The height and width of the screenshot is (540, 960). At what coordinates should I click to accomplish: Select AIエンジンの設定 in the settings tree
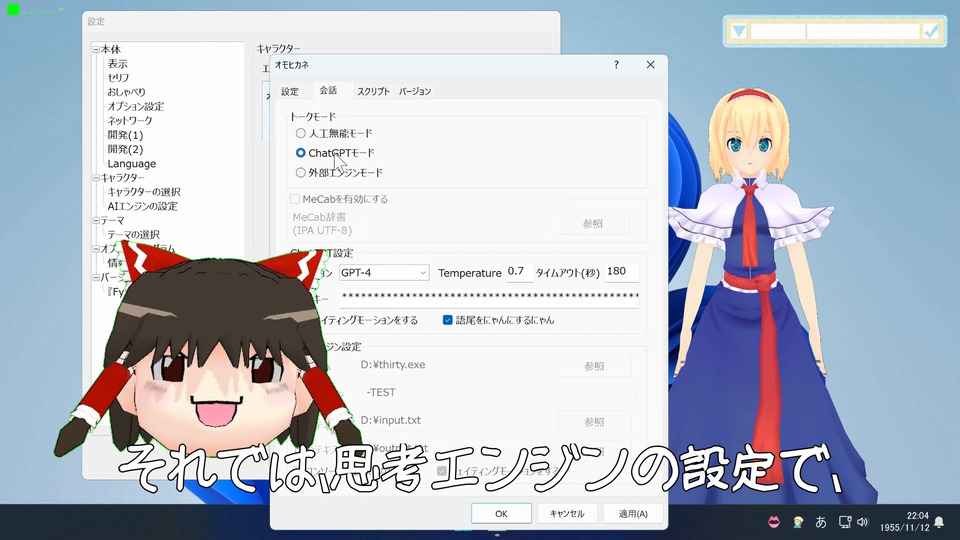point(143,206)
